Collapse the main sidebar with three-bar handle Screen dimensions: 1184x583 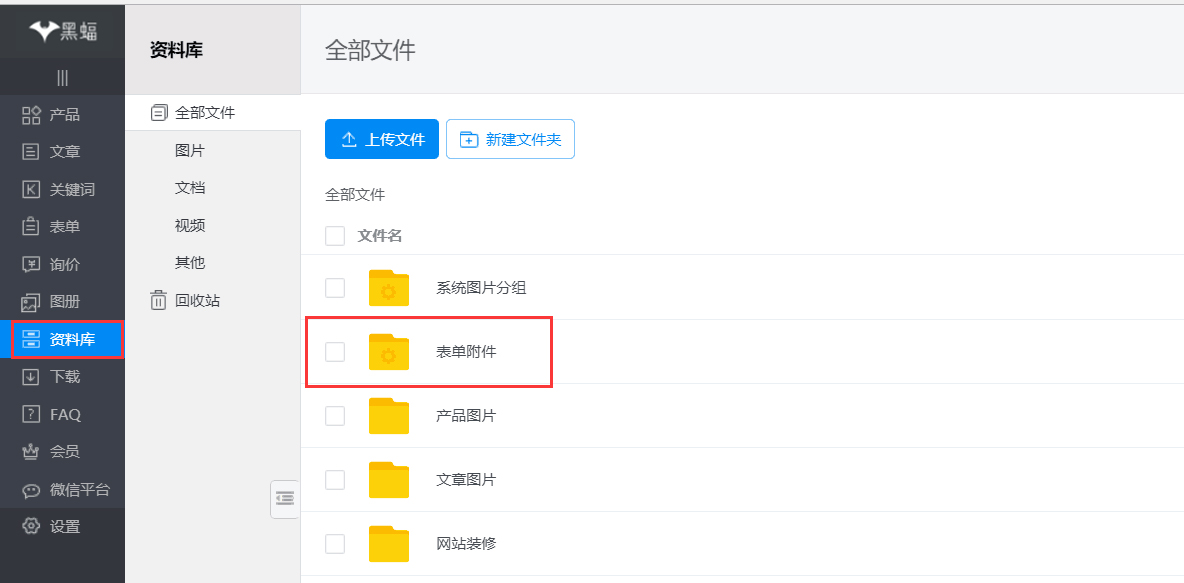point(62,78)
